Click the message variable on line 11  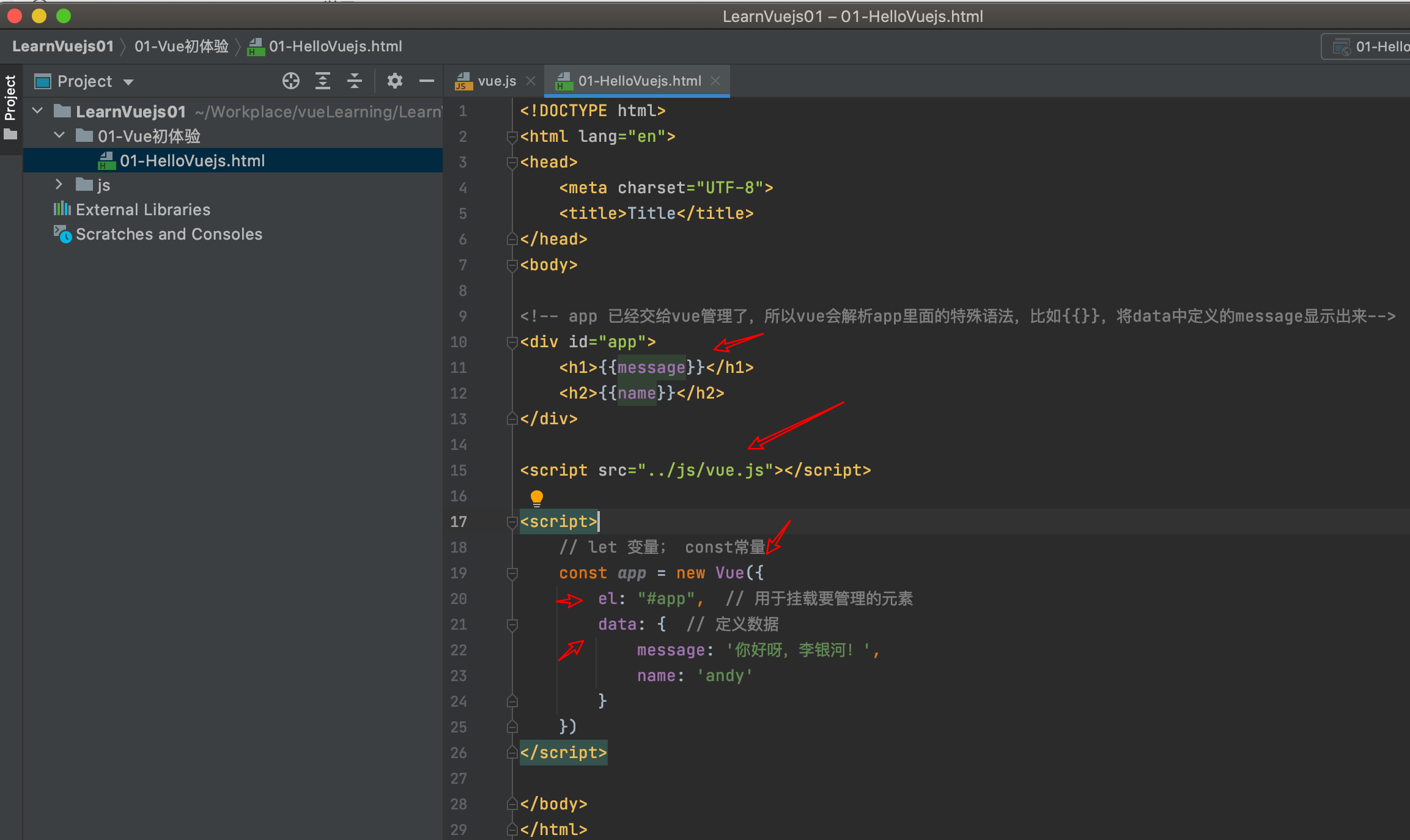651,367
